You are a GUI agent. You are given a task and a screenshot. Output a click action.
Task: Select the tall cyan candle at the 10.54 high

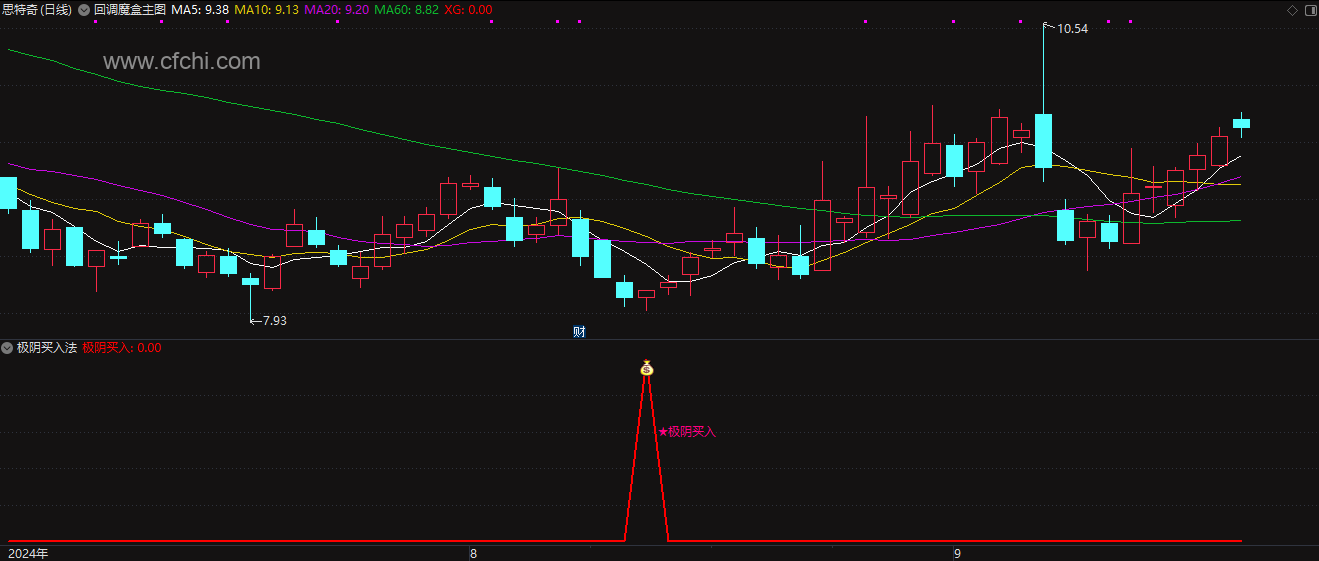(x=1043, y=140)
